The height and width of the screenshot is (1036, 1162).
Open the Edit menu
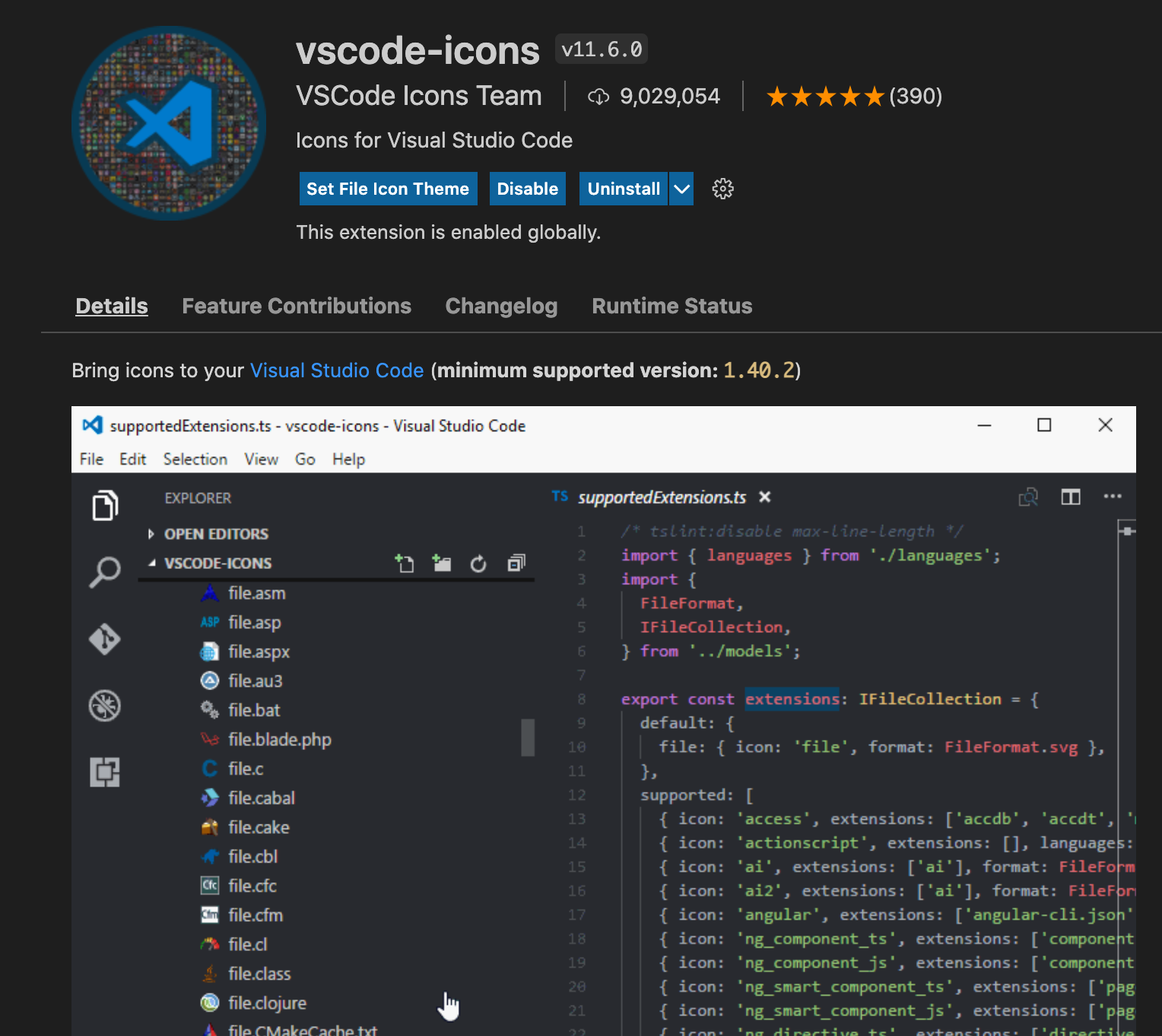click(x=132, y=459)
